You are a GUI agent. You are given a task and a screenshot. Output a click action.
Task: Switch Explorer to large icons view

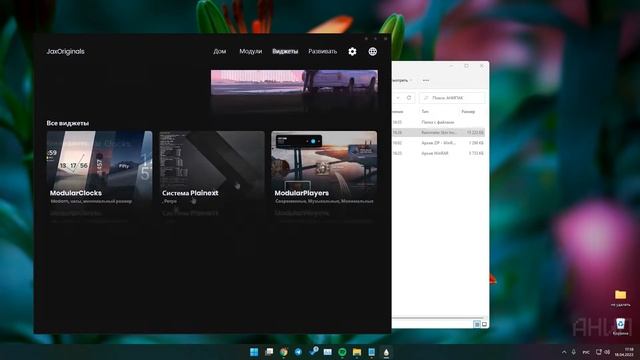click(x=484, y=324)
